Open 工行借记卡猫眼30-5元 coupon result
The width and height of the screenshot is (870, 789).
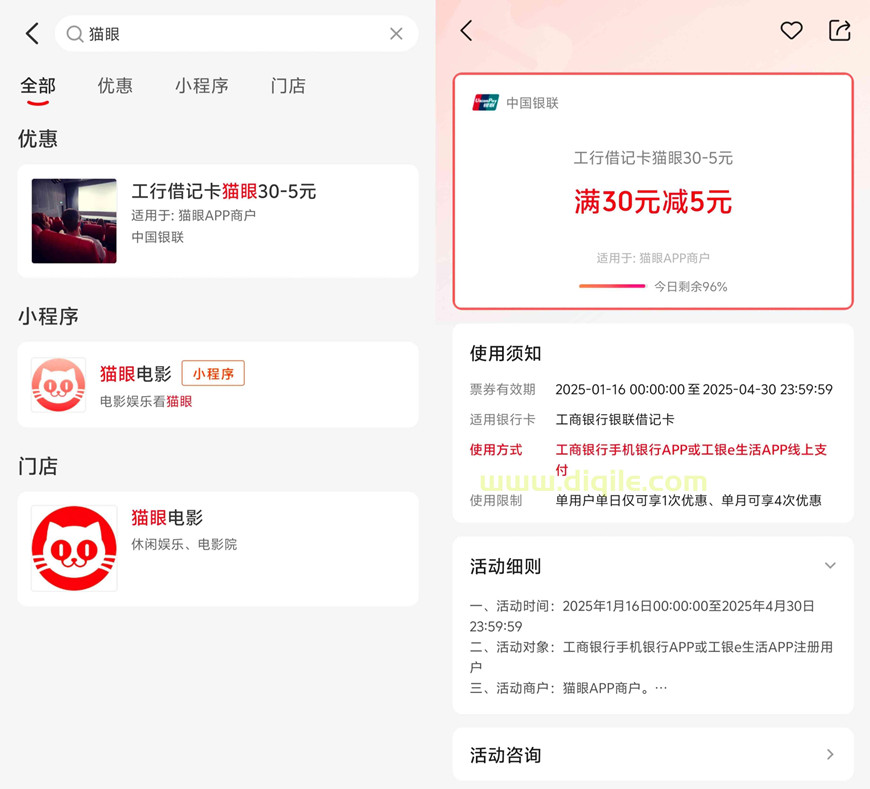point(218,221)
